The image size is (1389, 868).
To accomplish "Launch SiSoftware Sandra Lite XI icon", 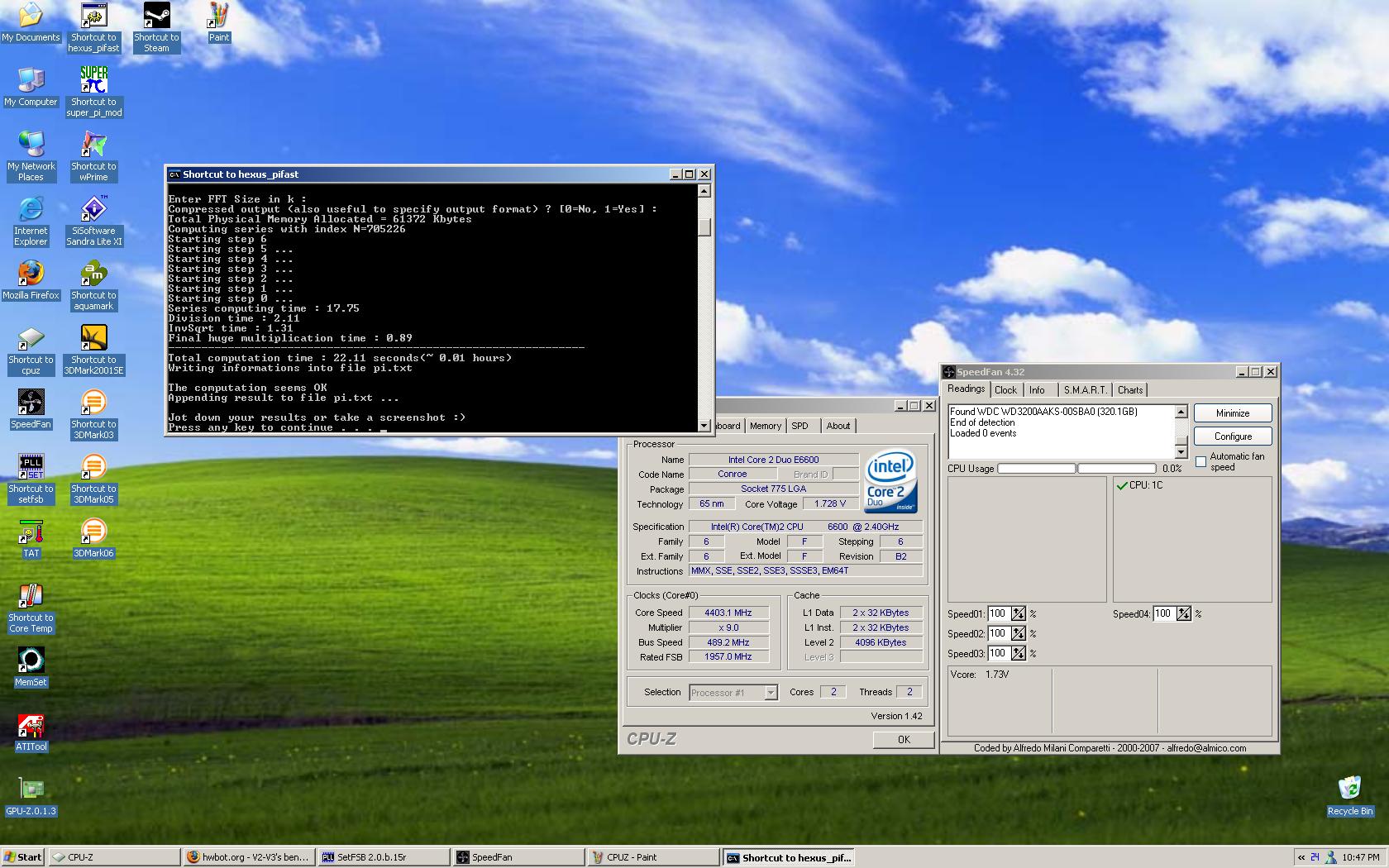I will click(93, 221).
